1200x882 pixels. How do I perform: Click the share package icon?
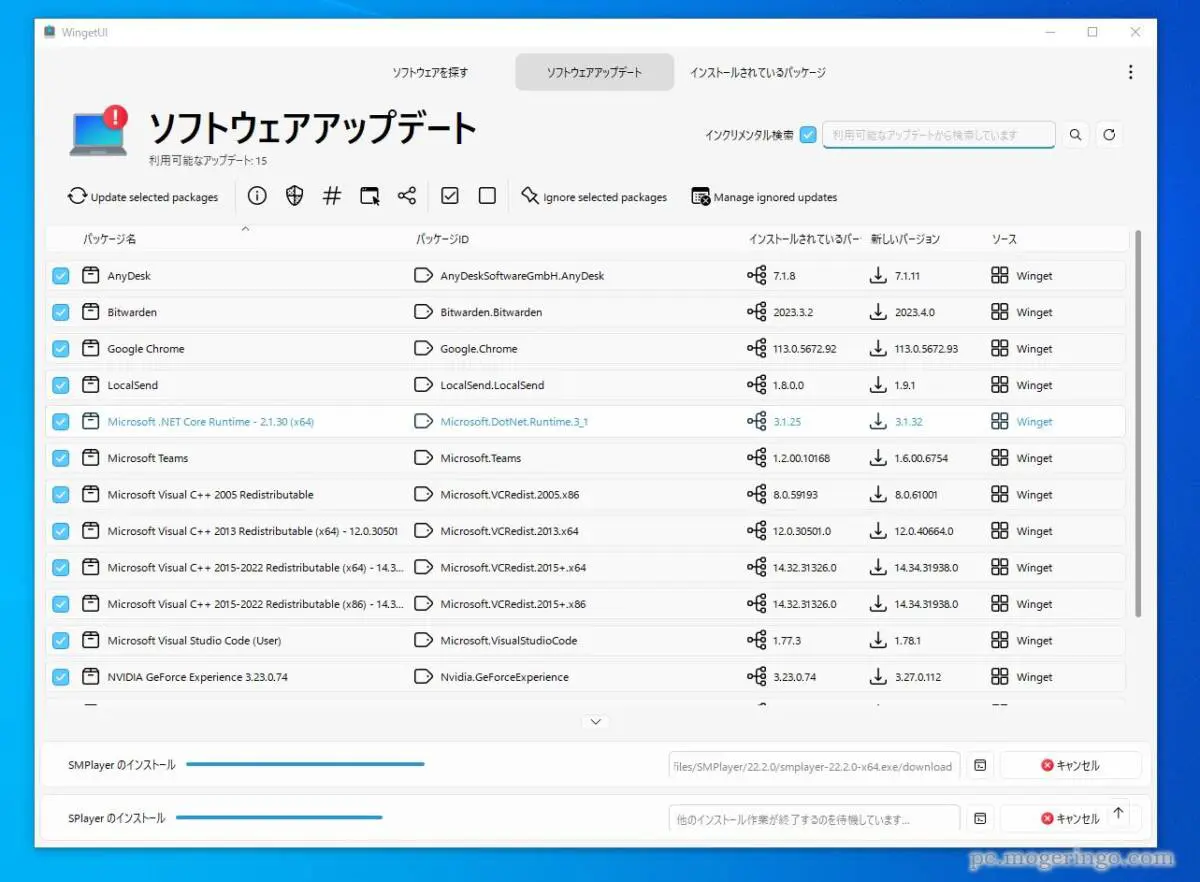tap(407, 196)
